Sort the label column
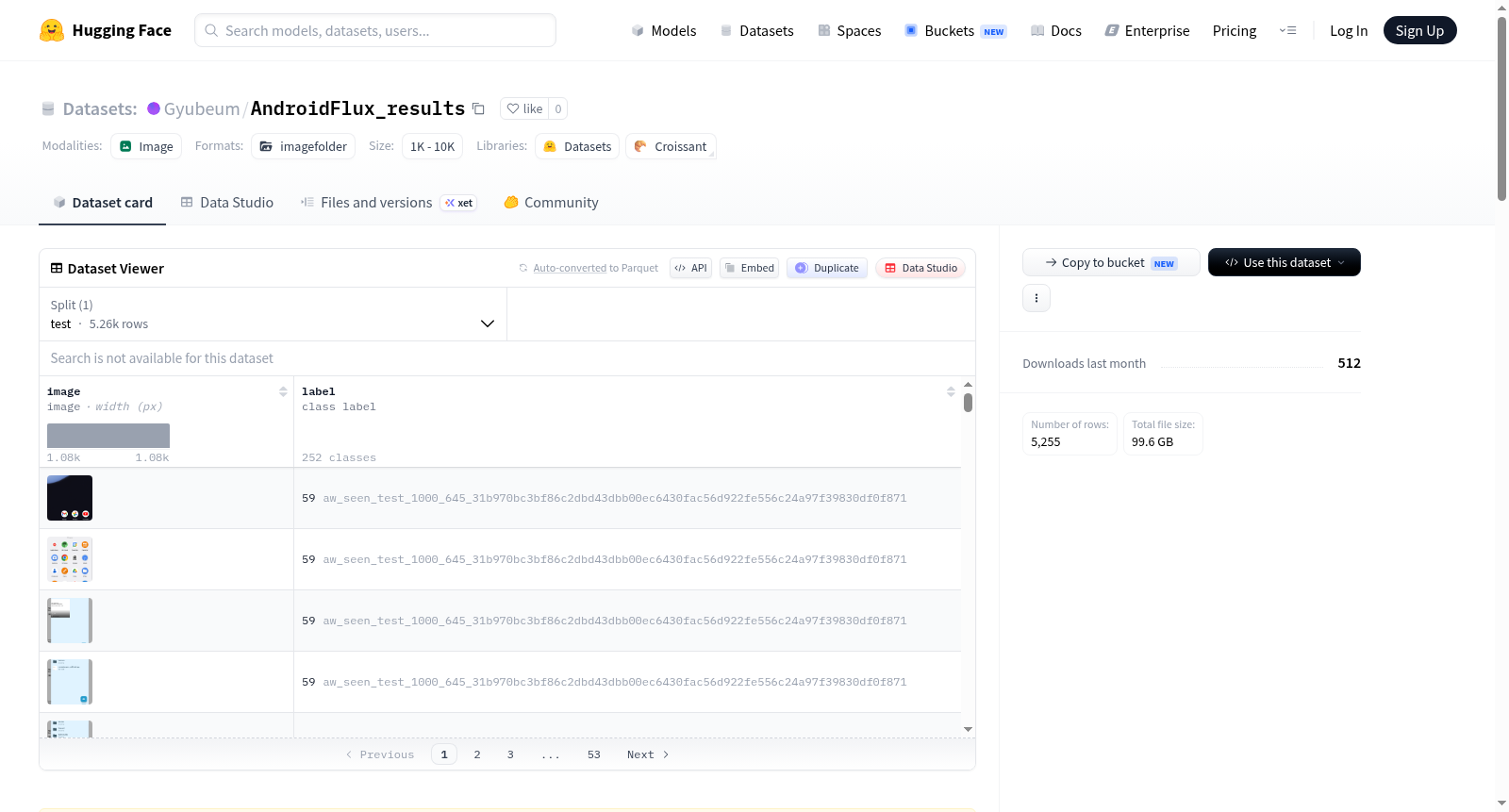The image size is (1509, 812). pyautogui.click(x=951, y=391)
